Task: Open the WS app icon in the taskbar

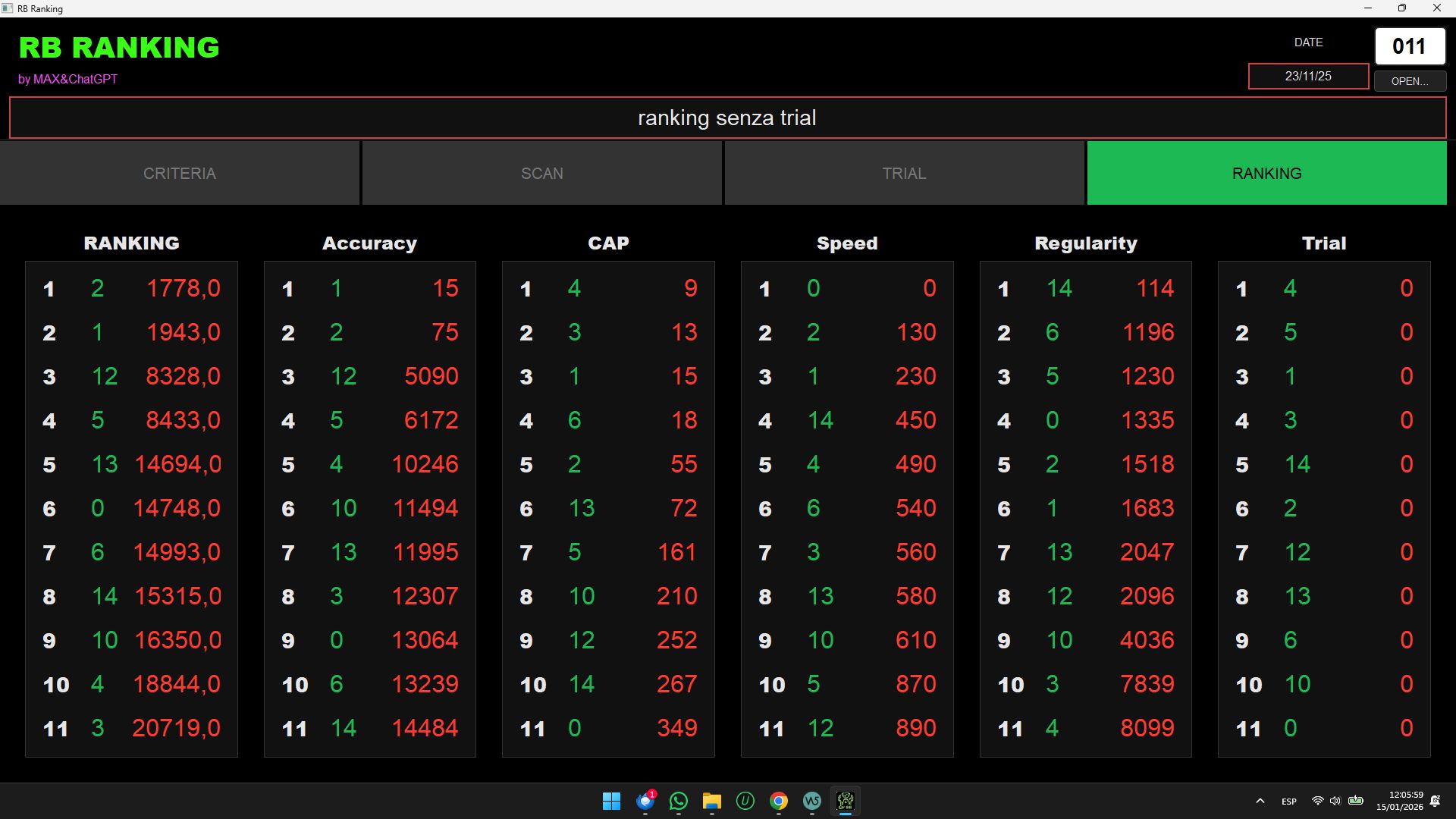Action: coord(812,801)
